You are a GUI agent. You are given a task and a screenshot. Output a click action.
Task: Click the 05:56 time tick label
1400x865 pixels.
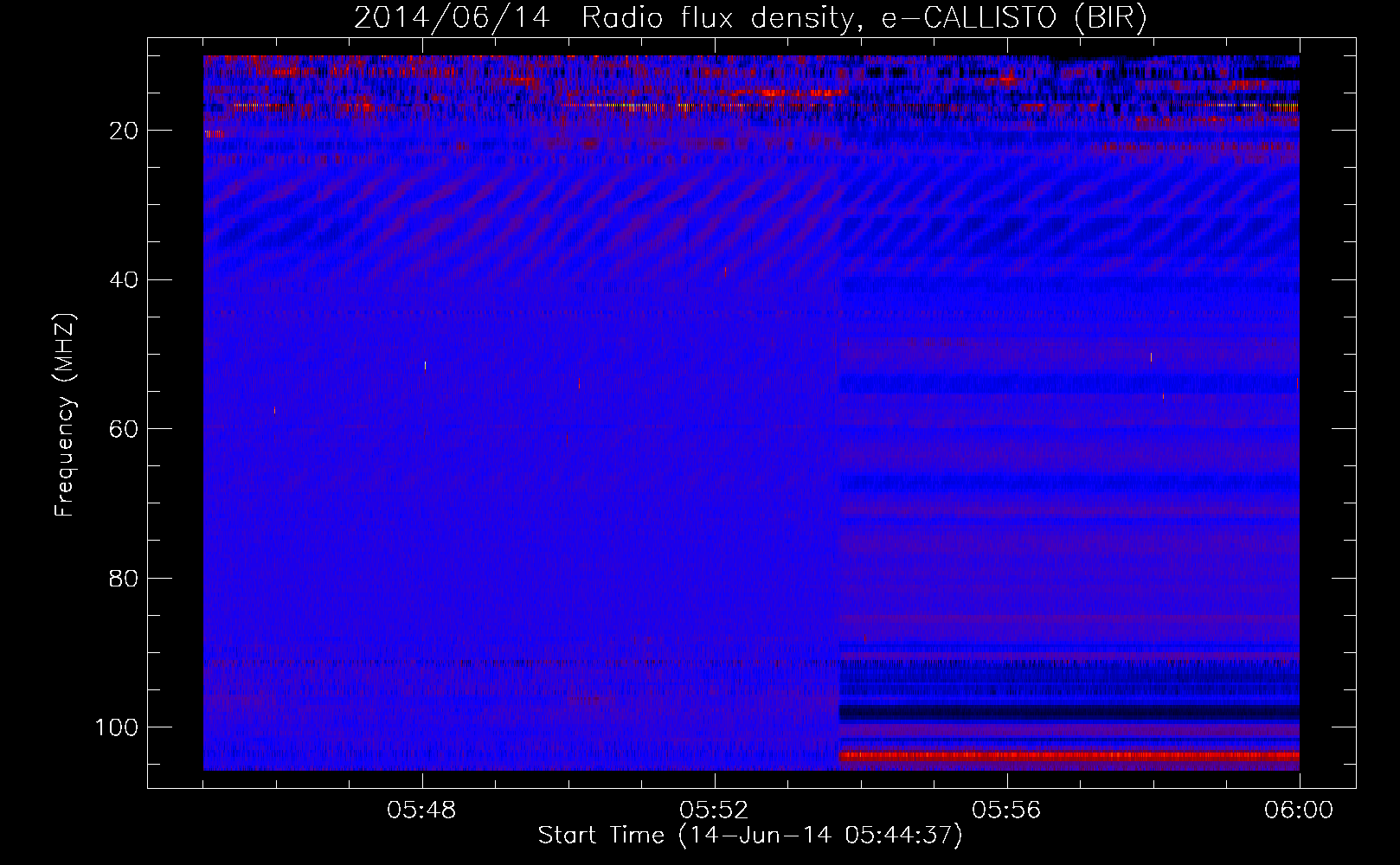[x=1006, y=811]
